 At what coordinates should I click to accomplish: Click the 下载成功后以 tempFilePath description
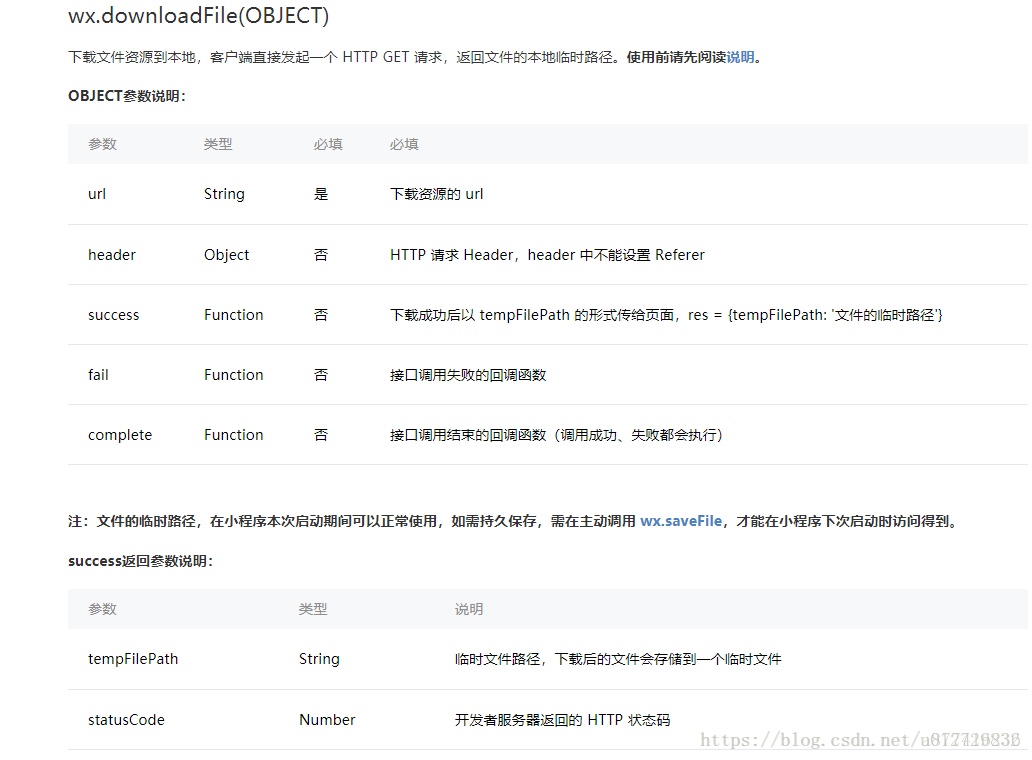click(x=666, y=315)
